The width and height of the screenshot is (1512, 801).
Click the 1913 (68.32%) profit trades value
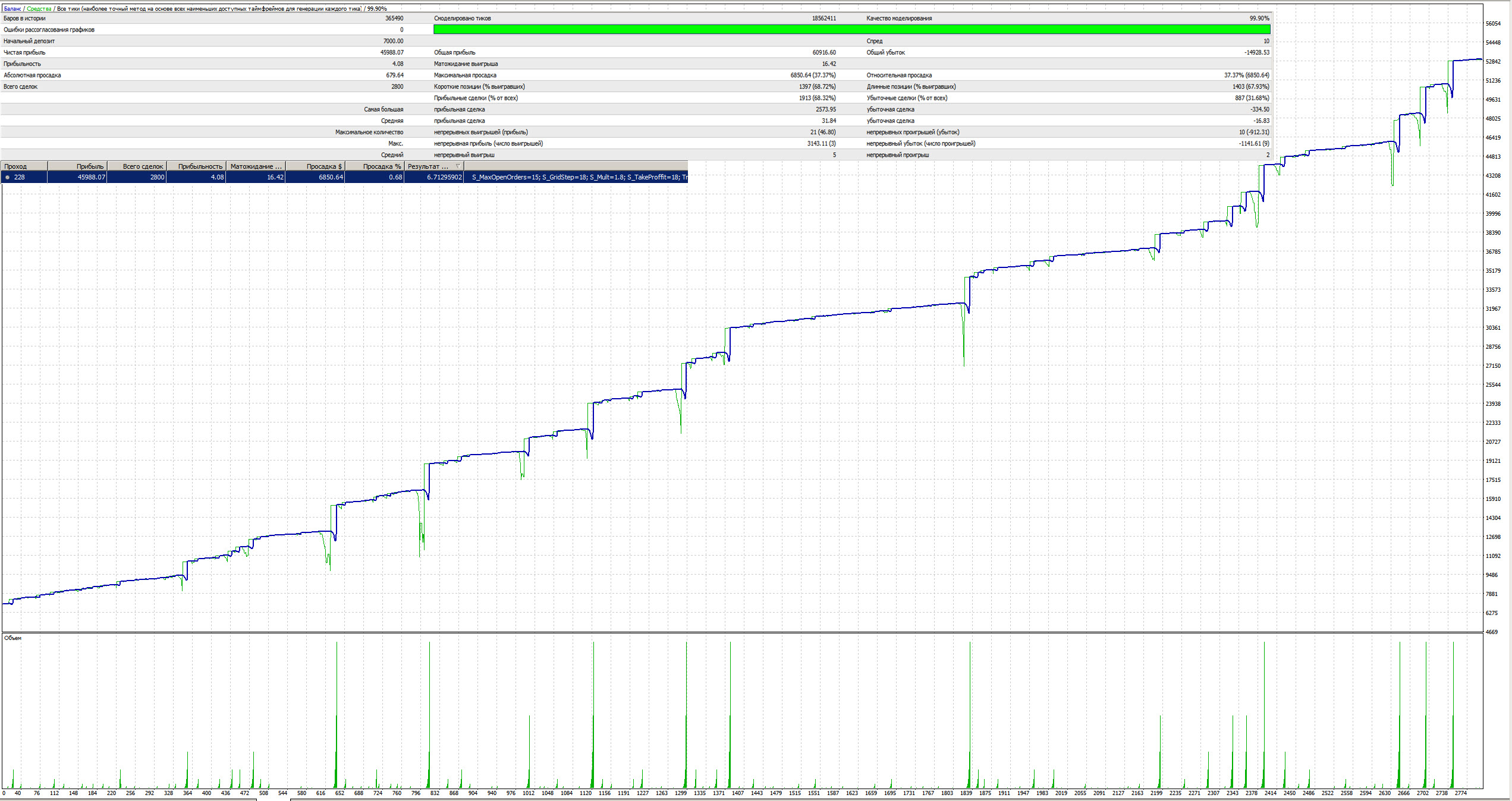tap(817, 98)
